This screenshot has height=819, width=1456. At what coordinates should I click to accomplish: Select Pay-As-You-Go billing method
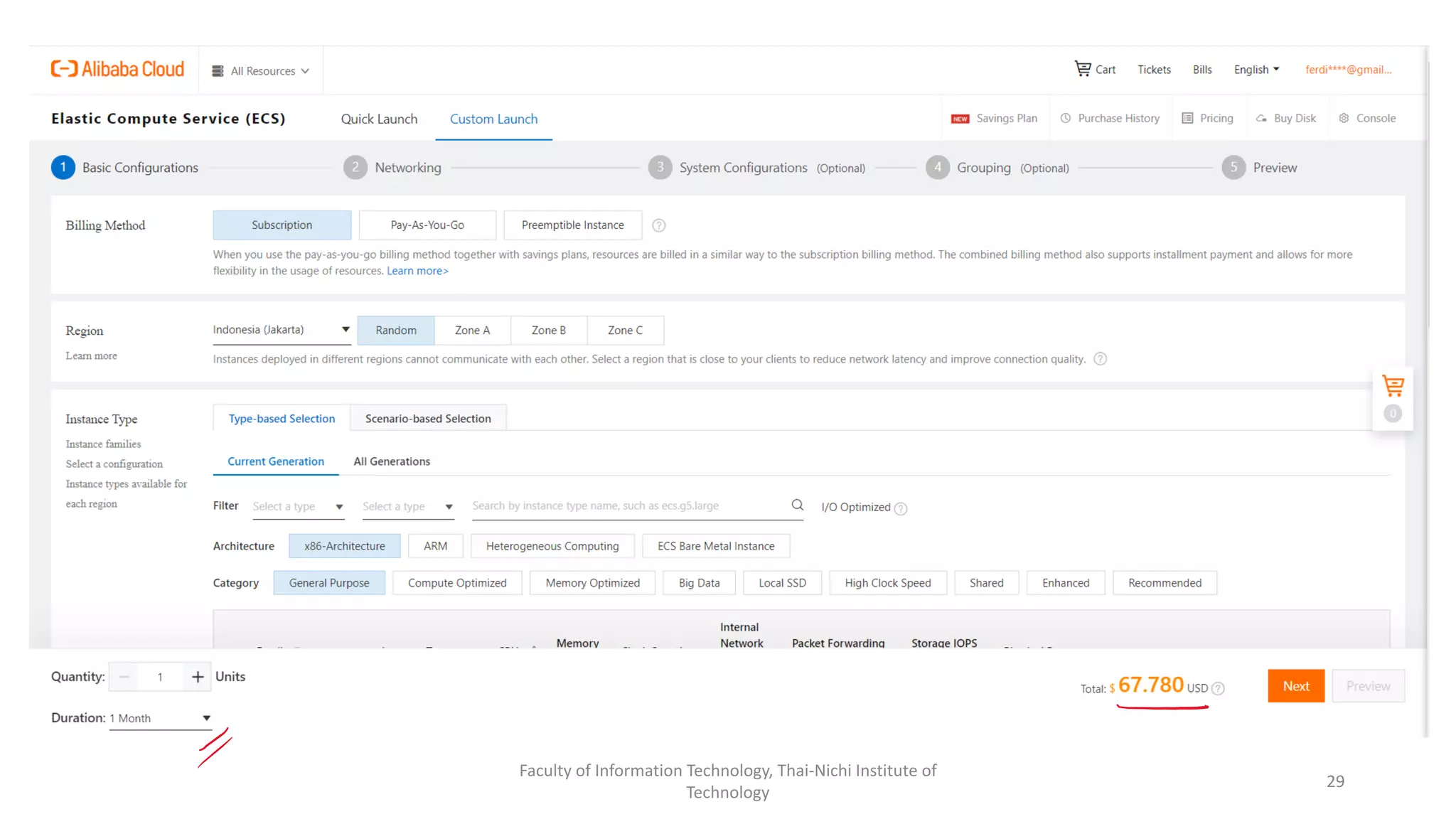(427, 225)
